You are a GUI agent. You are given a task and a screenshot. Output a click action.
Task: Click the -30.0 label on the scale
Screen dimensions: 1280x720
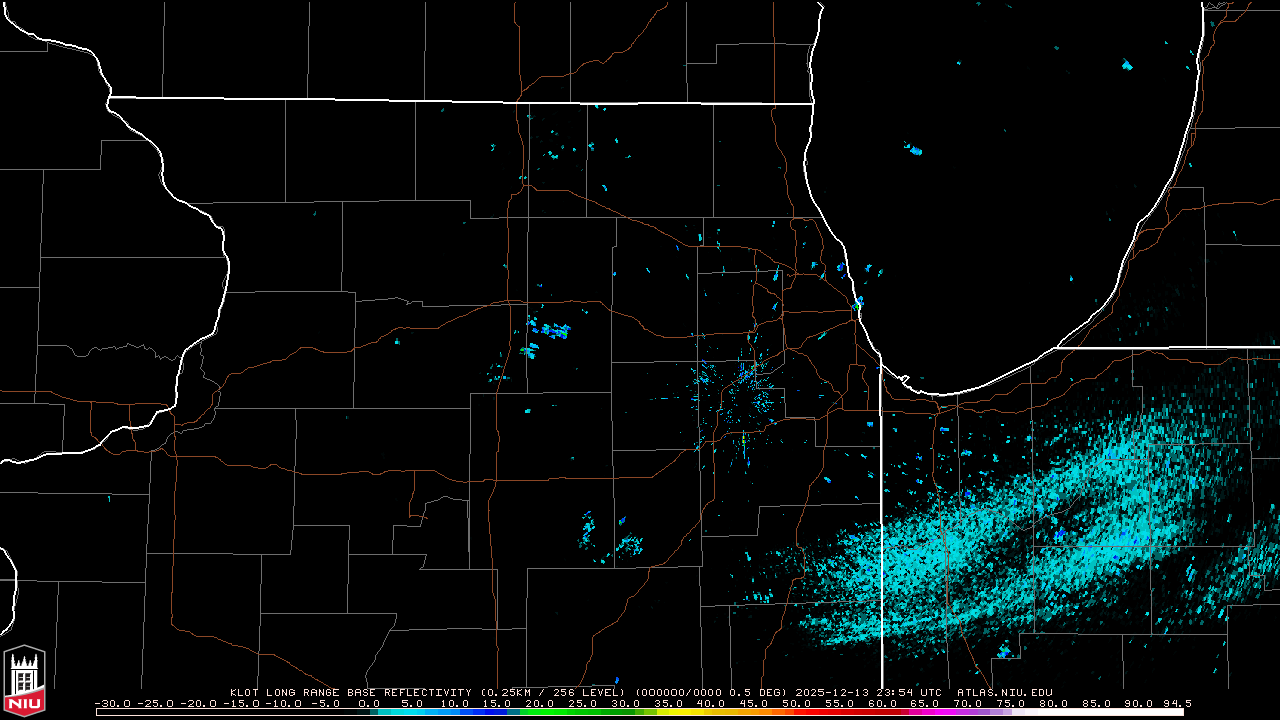click(x=113, y=703)
